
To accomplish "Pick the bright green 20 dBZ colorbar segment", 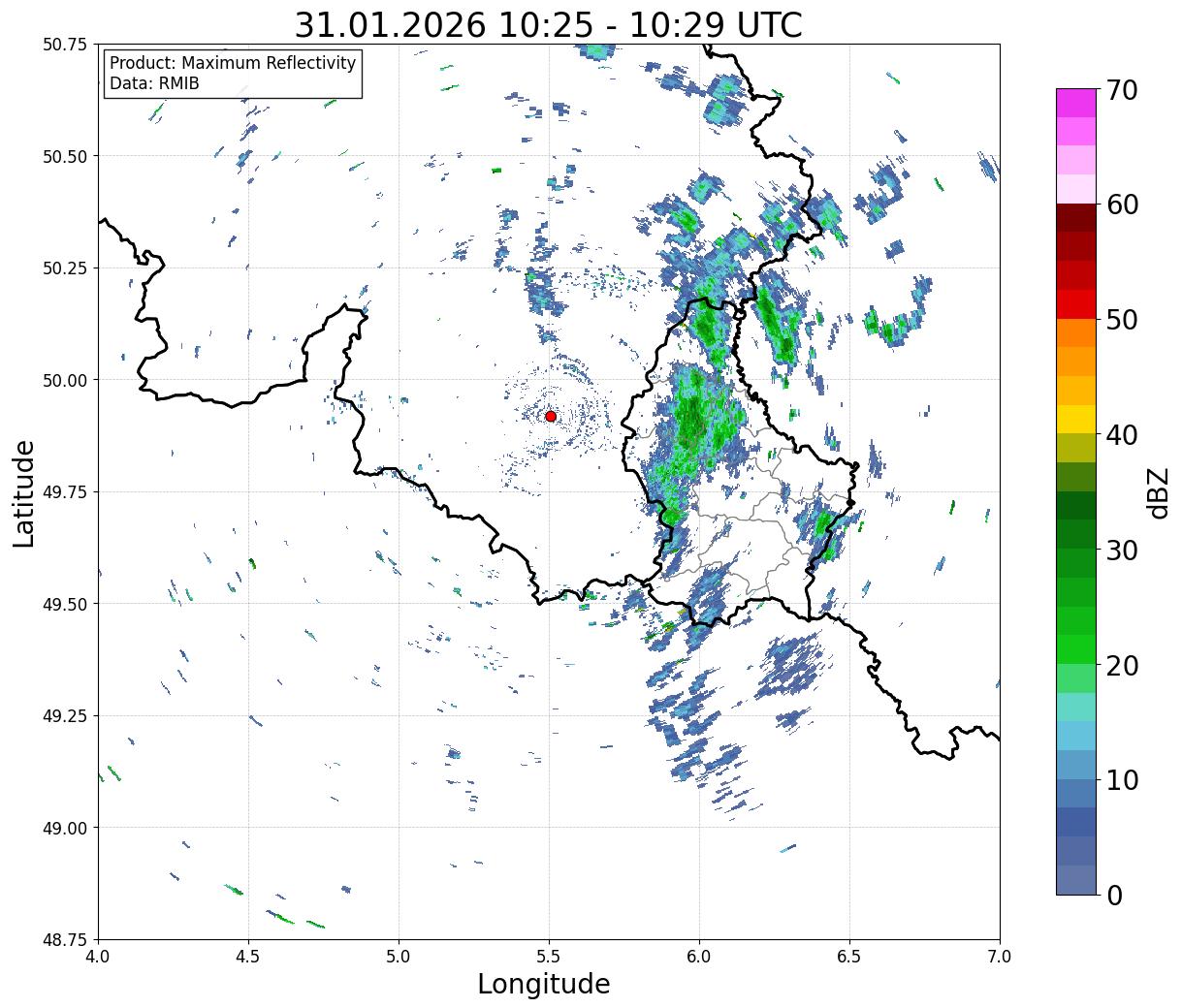I will (1075, 649).
